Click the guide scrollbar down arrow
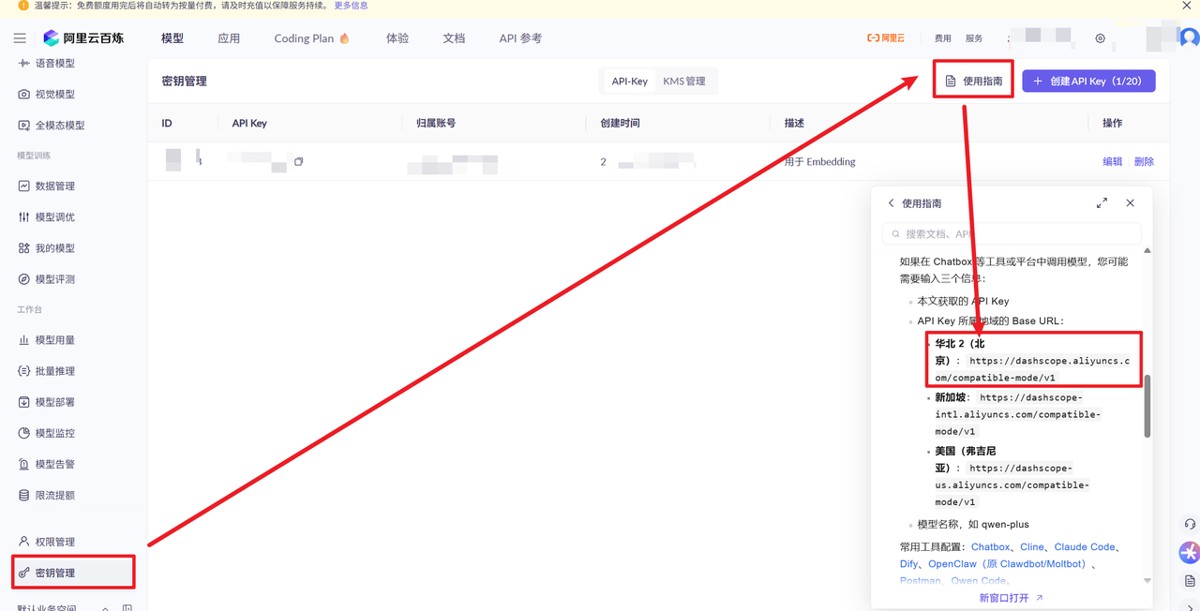The width and height of the screenshot is (1200, 611). (x=1147, y=581)
